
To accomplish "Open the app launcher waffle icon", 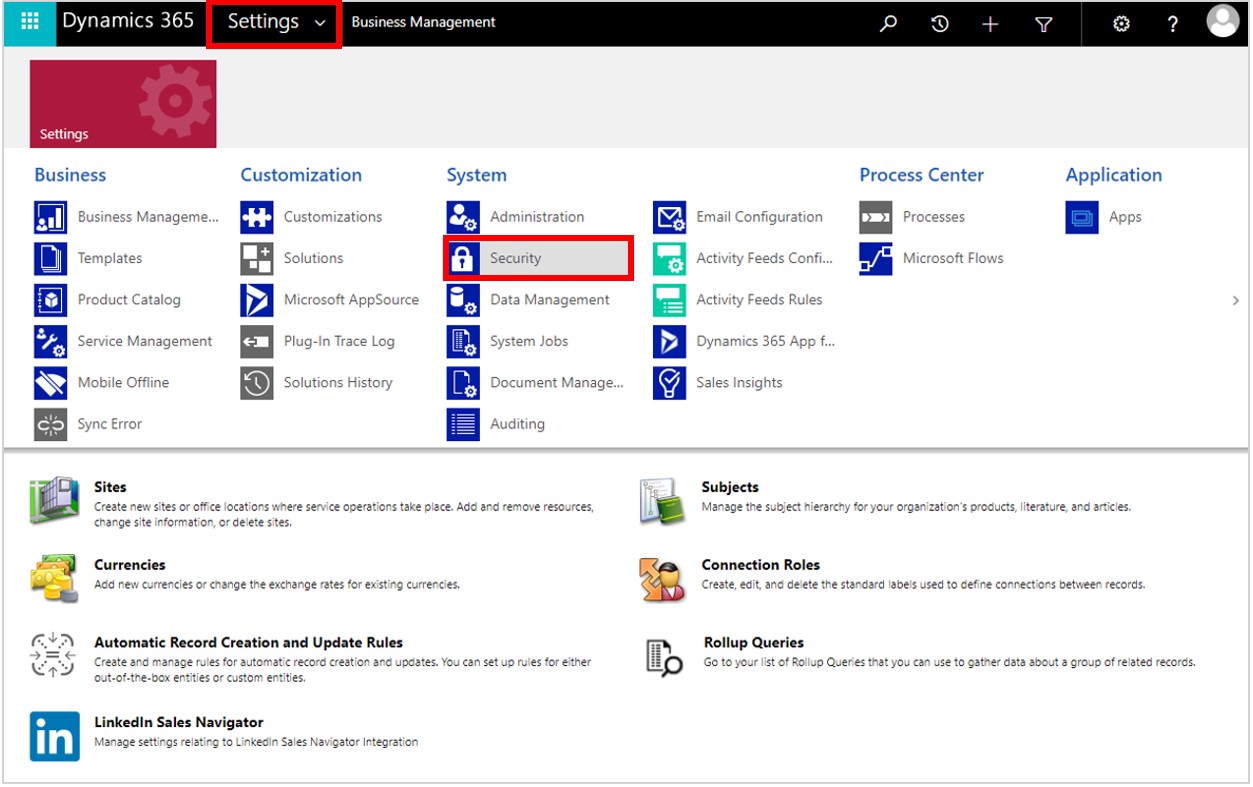I will click(x=30, y=22).
